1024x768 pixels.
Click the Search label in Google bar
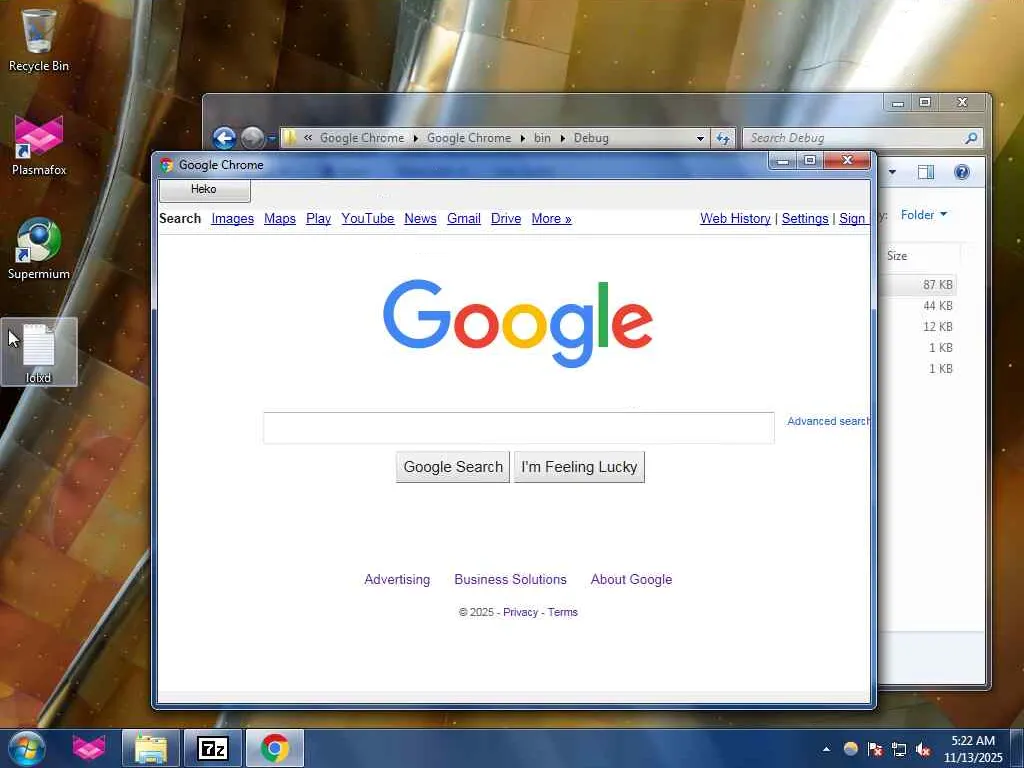coord(180,219)
